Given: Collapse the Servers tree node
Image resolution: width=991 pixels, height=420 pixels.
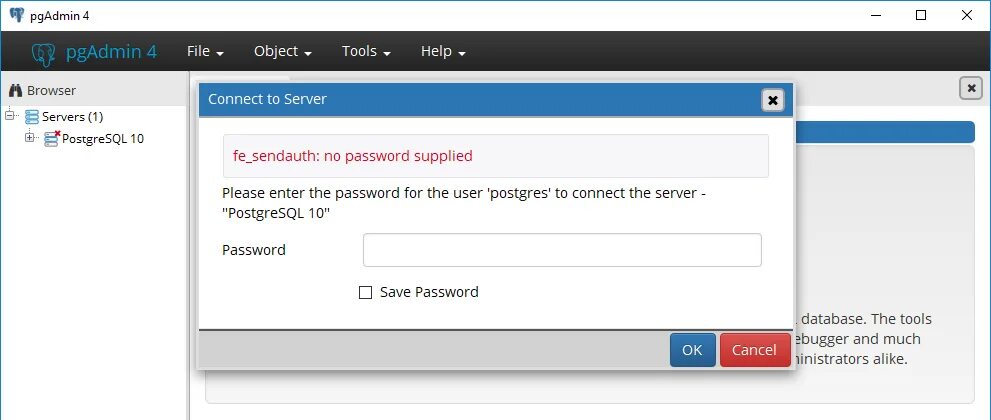Looking at the screenshot, I should coord(11,116).
